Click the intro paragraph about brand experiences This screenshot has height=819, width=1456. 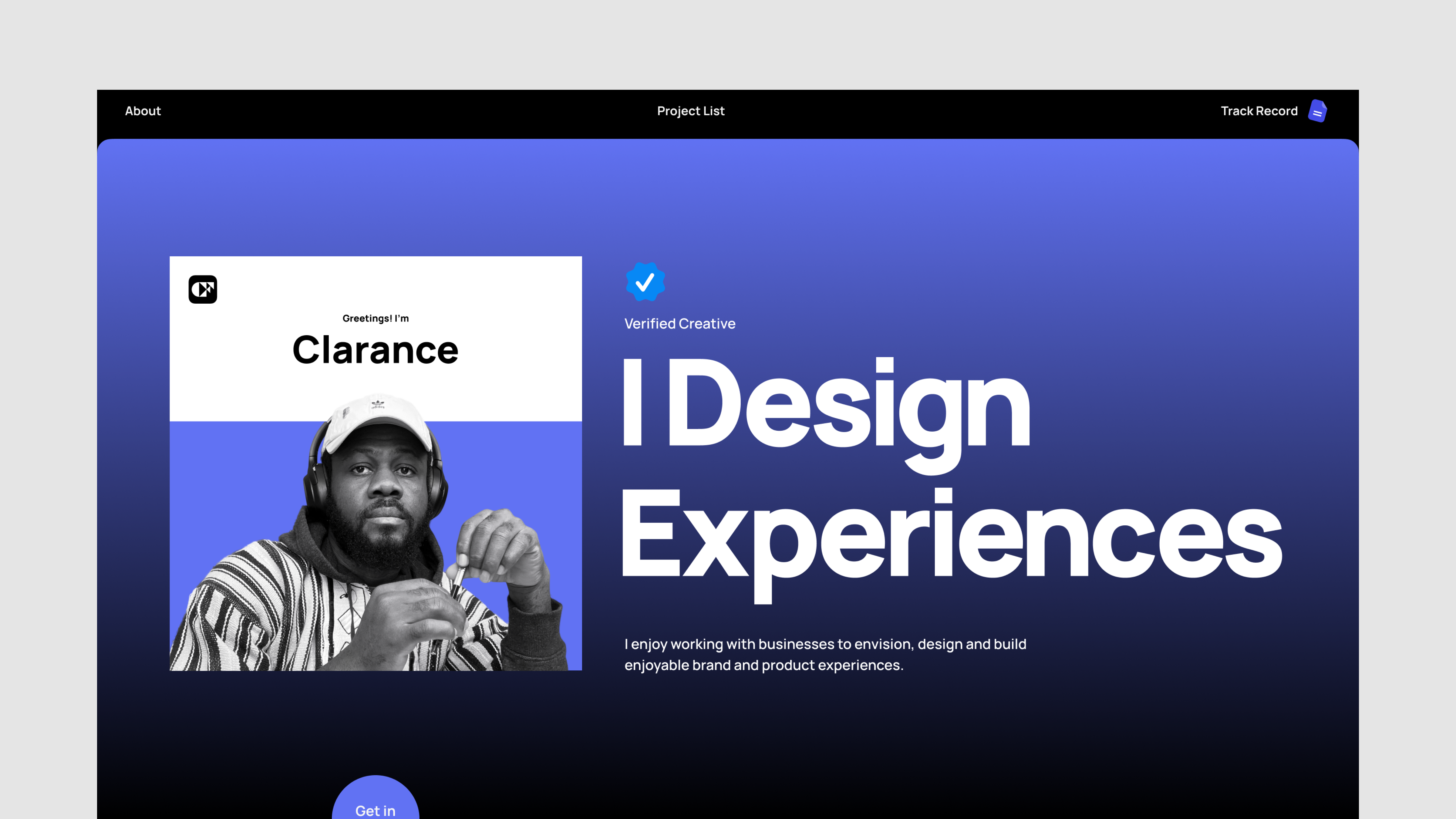point(825,654)
